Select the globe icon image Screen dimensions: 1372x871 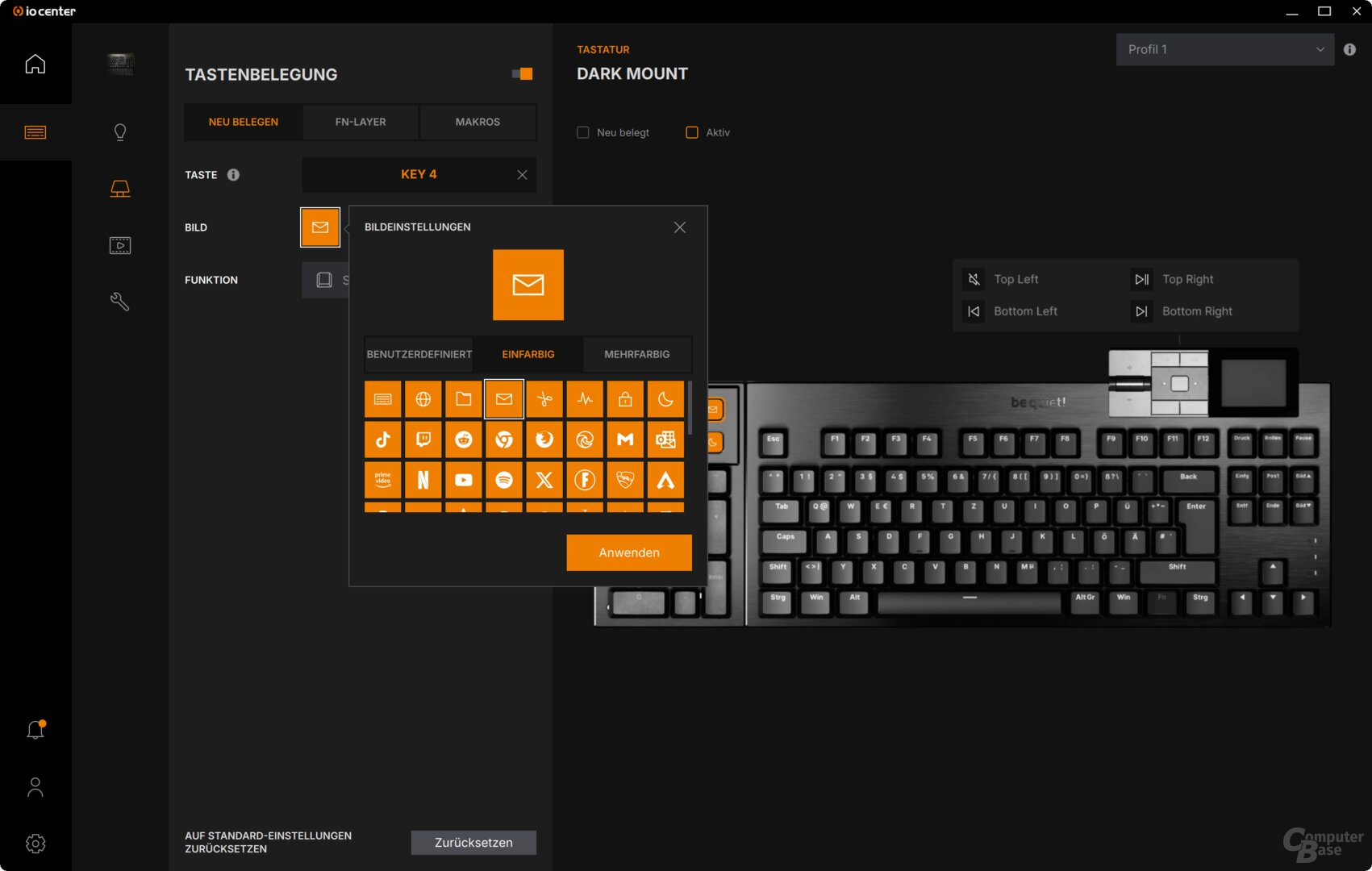click(423, 399)
